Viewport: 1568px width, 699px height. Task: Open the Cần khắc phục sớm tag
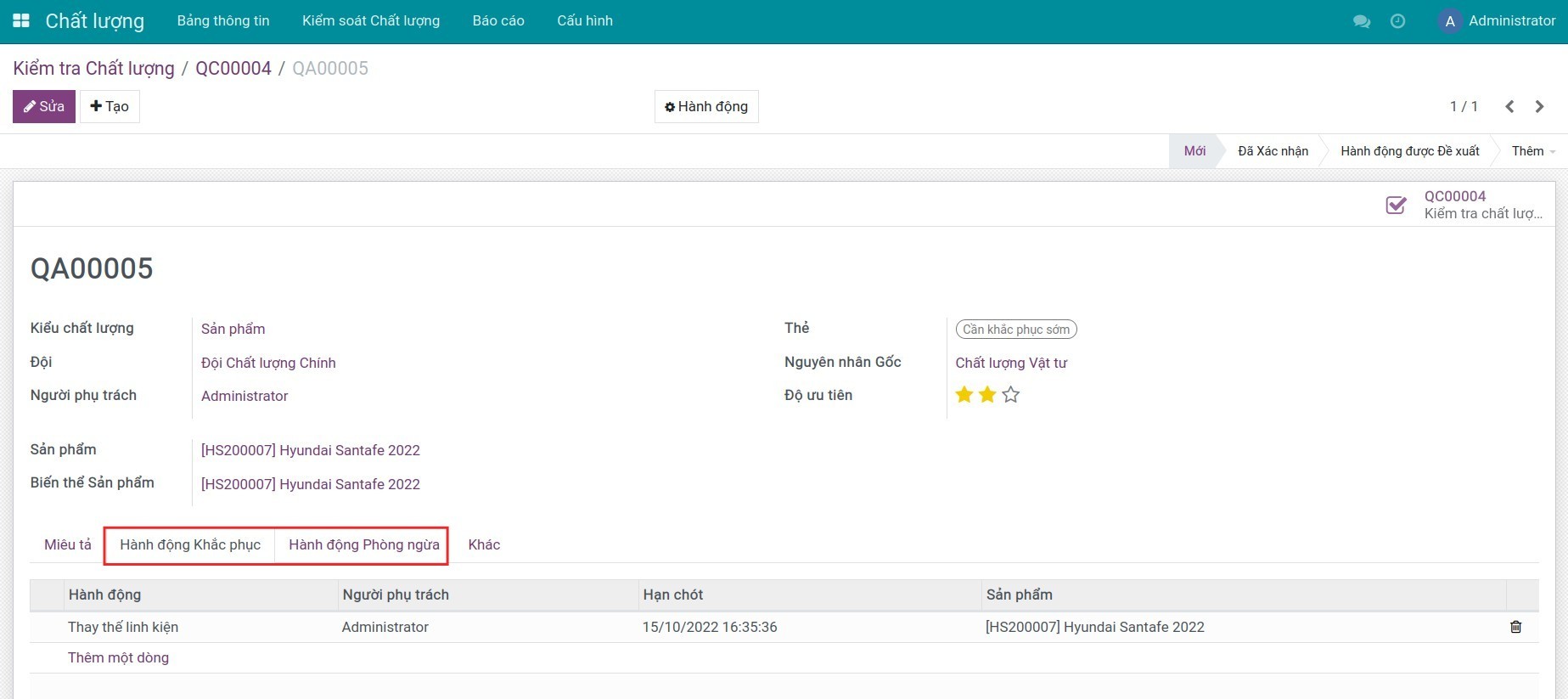click(1015, 330)
